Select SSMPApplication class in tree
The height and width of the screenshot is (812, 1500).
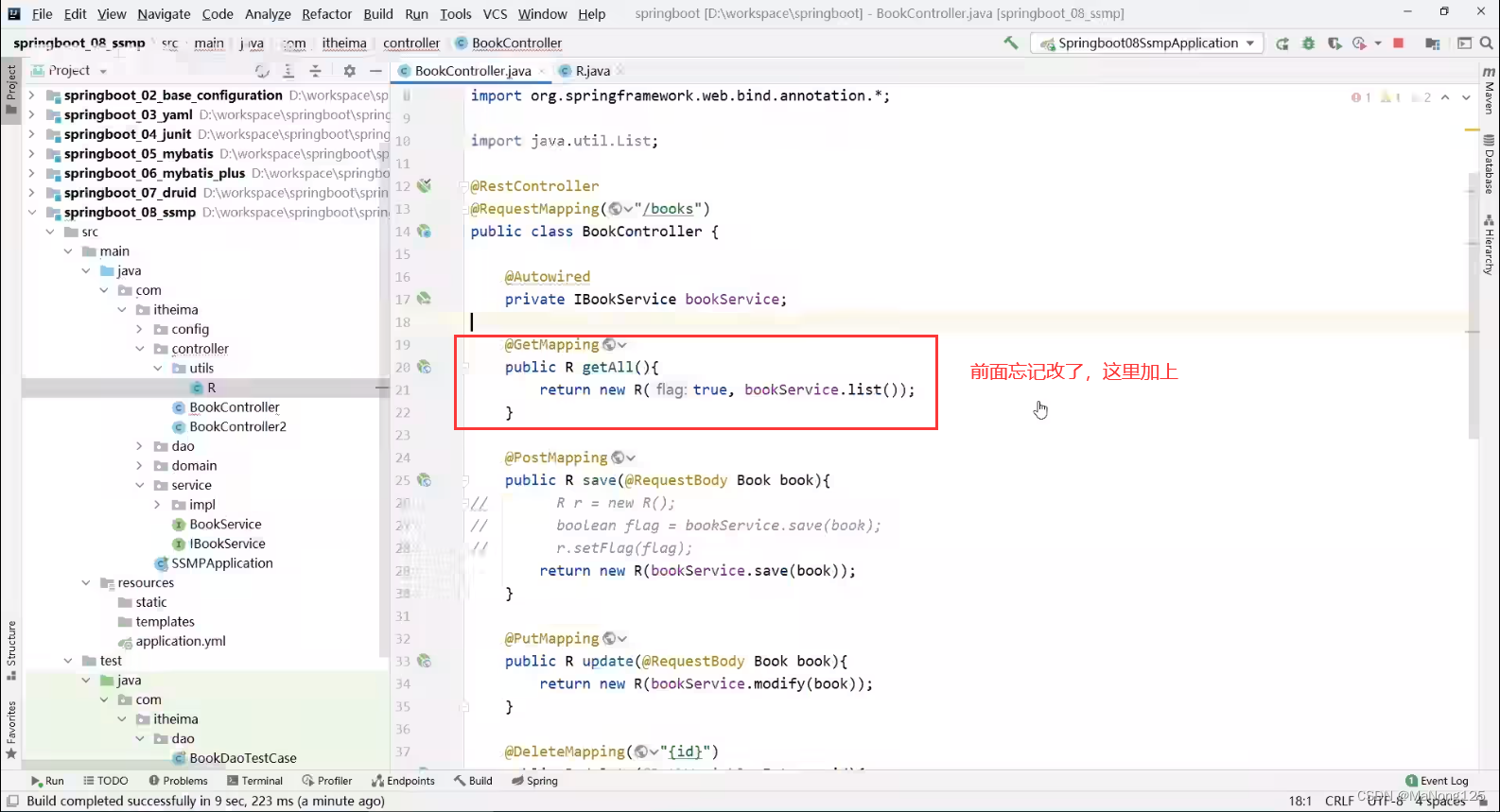(221, 563)
